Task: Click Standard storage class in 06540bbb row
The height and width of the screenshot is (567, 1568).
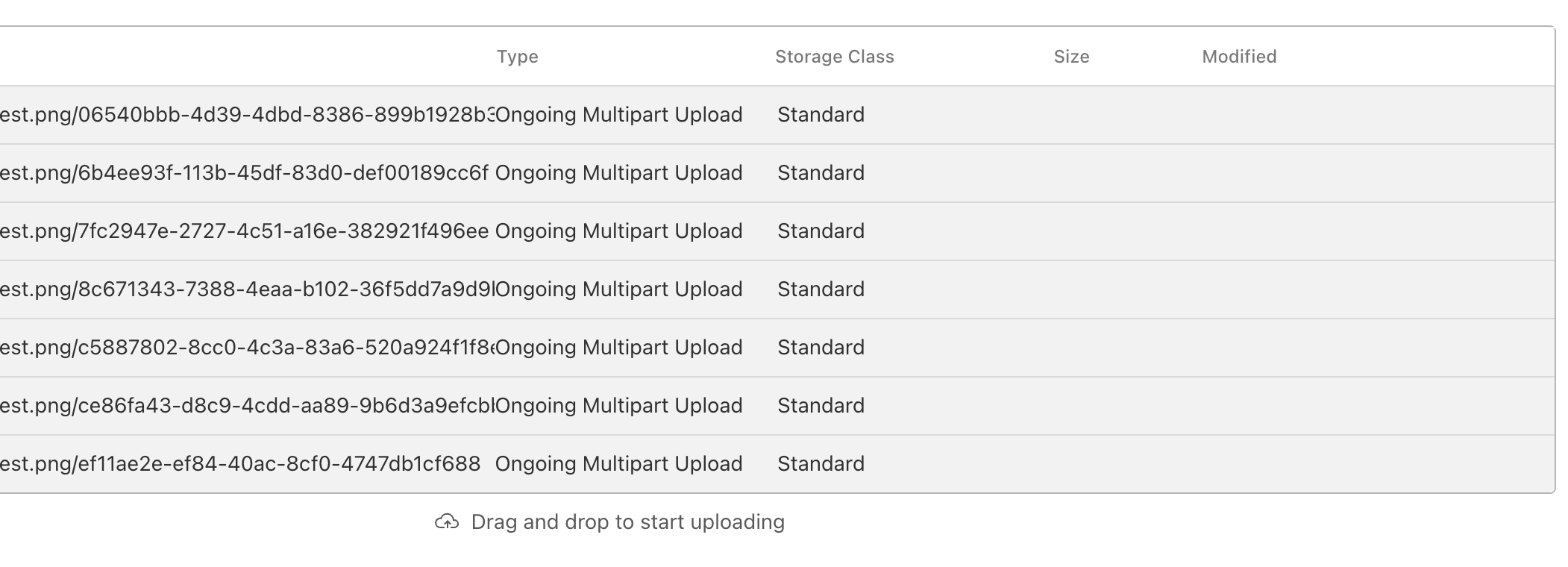Action: pyautogui.click(x=821, y=115)
